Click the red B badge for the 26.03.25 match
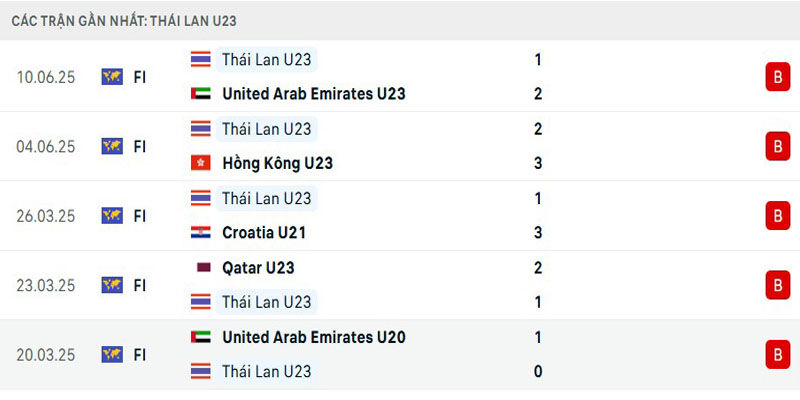The image size is (800, 400). [x=775, y=215]
